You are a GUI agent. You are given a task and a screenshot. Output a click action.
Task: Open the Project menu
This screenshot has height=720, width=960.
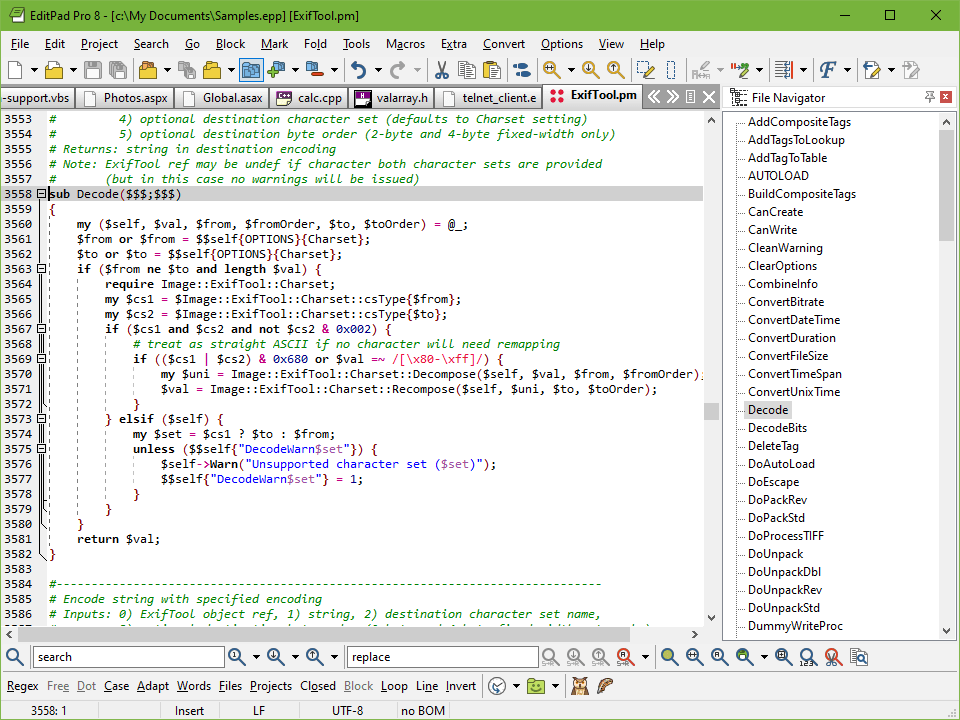click(99, 44)
